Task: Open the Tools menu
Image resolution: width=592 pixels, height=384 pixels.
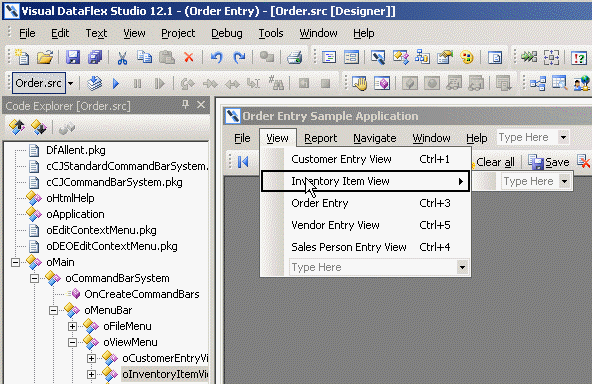Action: (271, 33)
